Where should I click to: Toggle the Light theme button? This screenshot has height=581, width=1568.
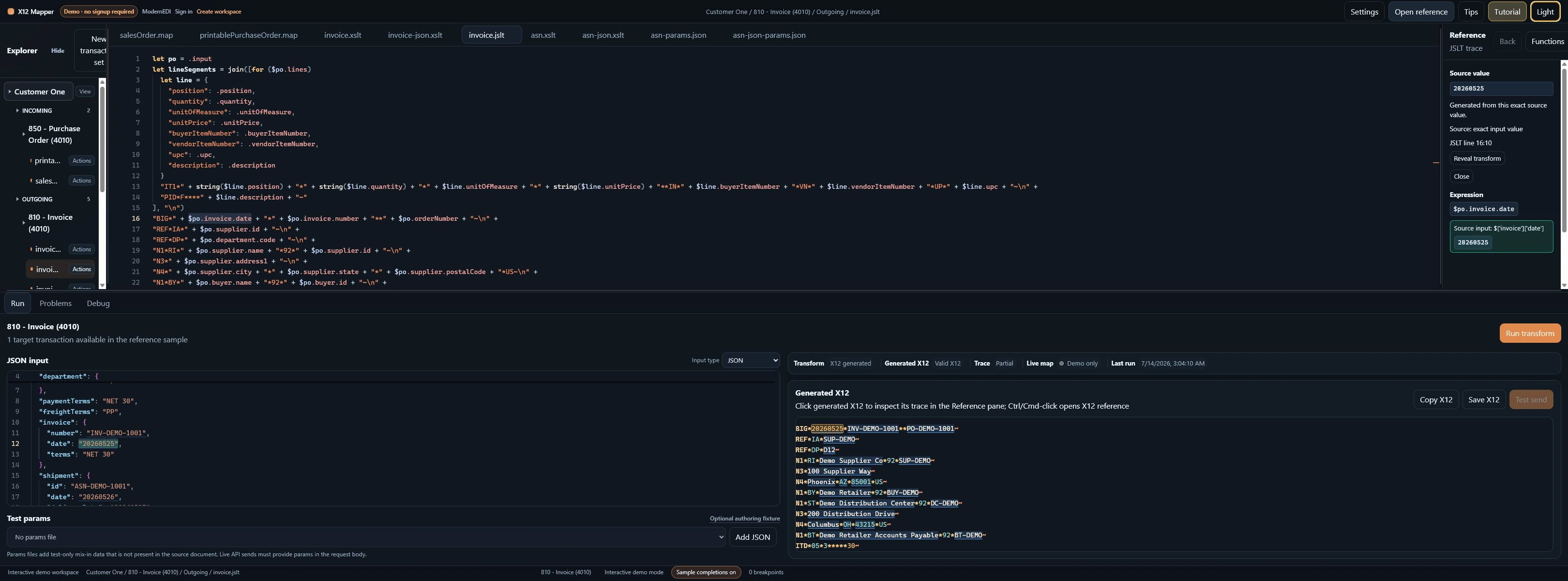click(1545, 12)
